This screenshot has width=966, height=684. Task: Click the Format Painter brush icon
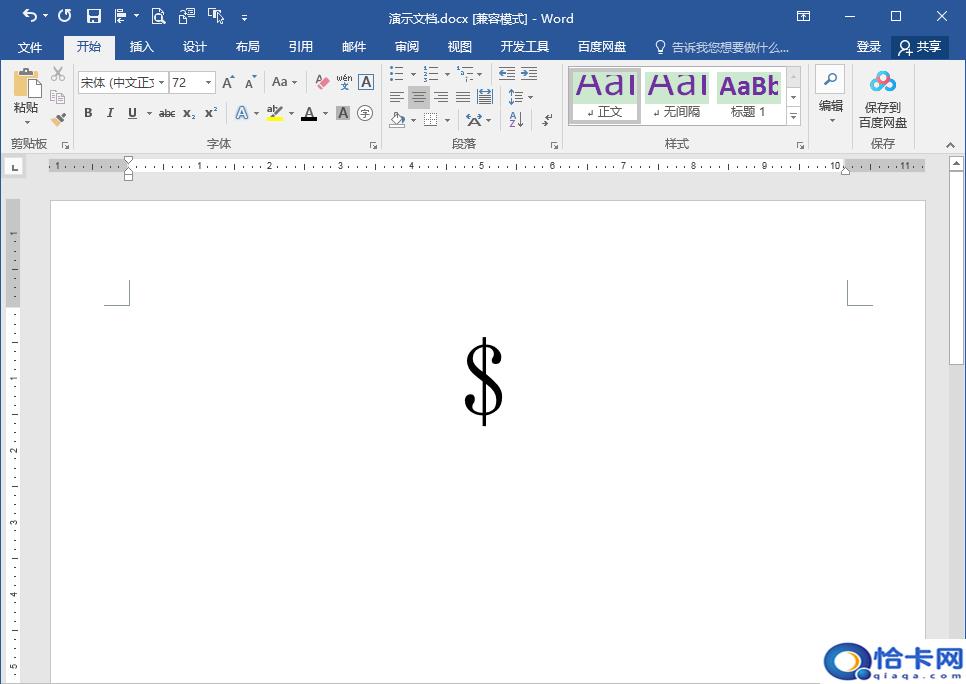[x=58, y=119]
